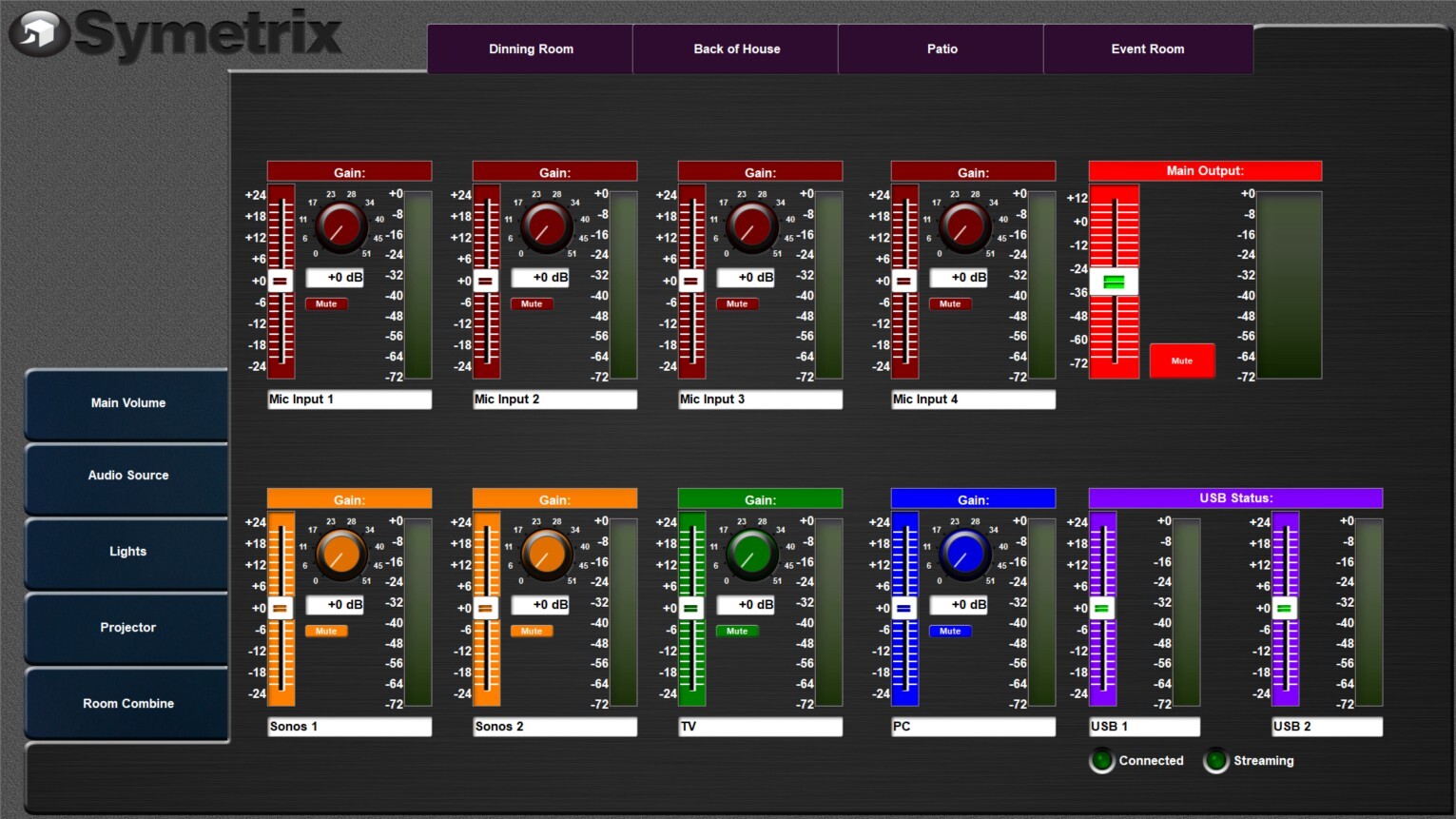Click the USB Connected indicator light
Image resolution: width=1456 pixels, height=819 pixels.
(1101, 761)
